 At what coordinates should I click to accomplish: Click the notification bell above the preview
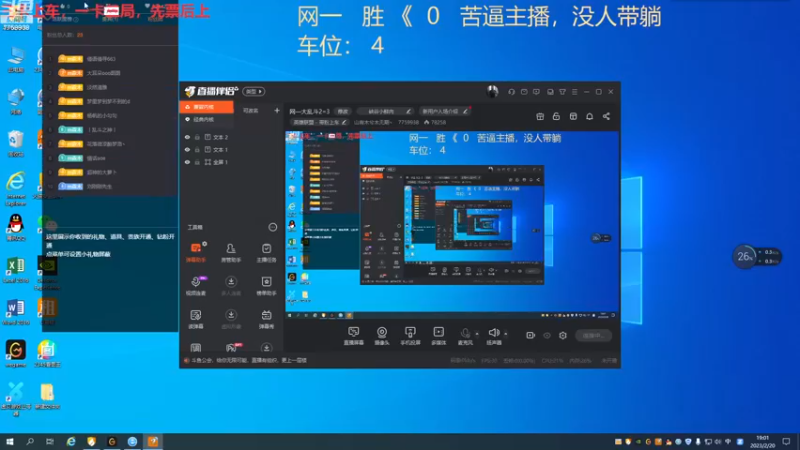[589, 116]
